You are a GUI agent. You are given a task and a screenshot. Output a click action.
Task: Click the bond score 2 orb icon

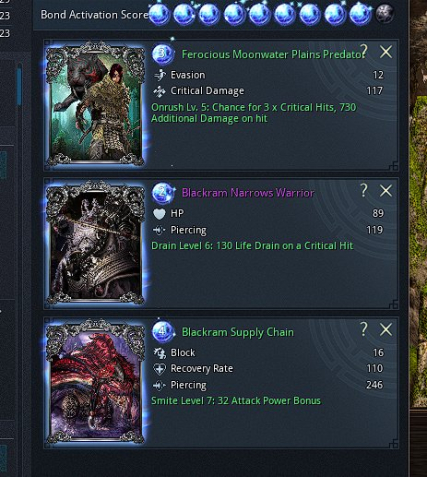tap(163, 192)
